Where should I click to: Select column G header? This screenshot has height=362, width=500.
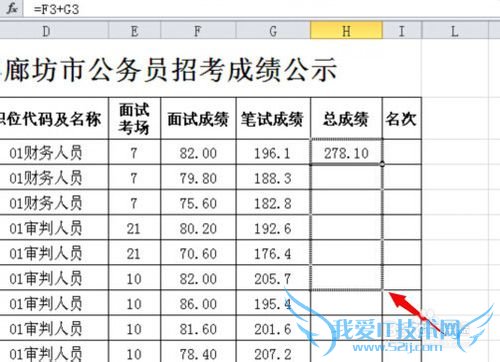(x=273, y=31)
